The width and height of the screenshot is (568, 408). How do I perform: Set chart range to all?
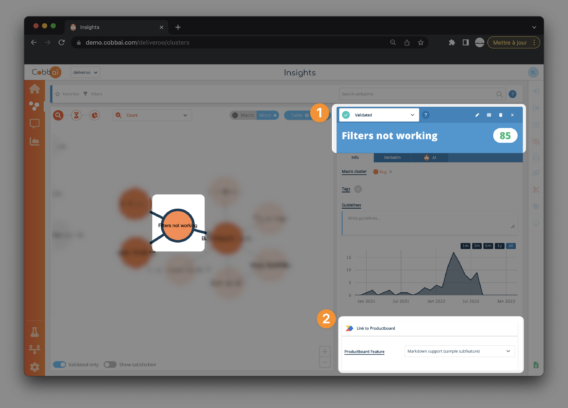coord(511,246)
